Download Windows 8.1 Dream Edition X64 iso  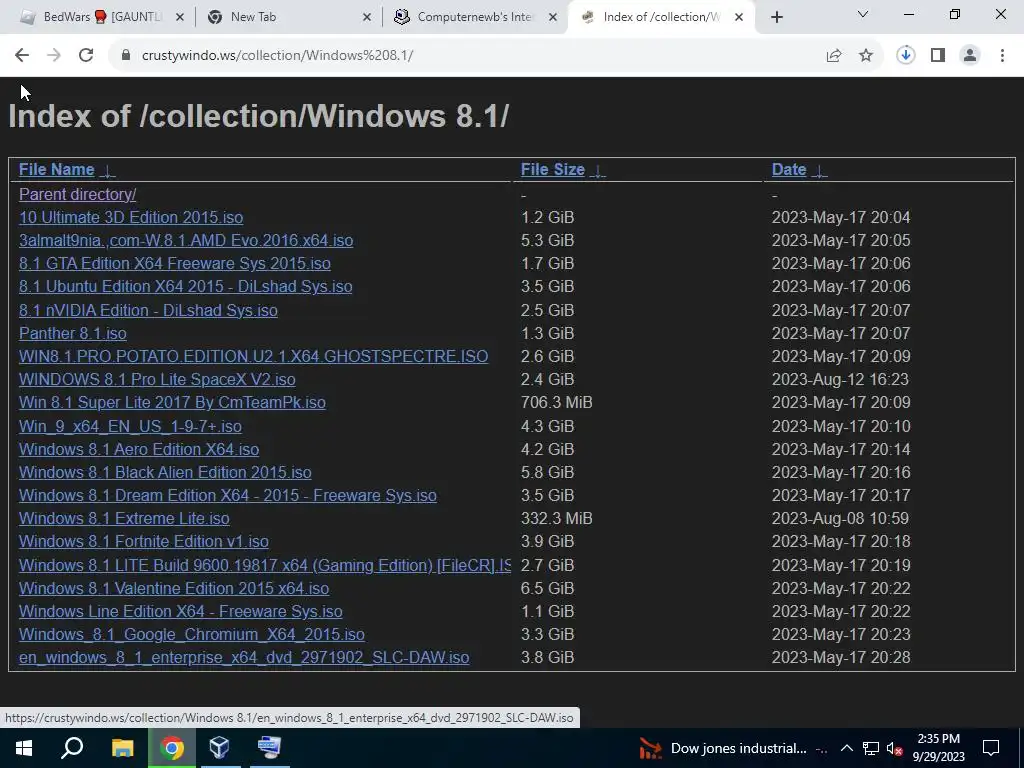[x=228, y=496]
